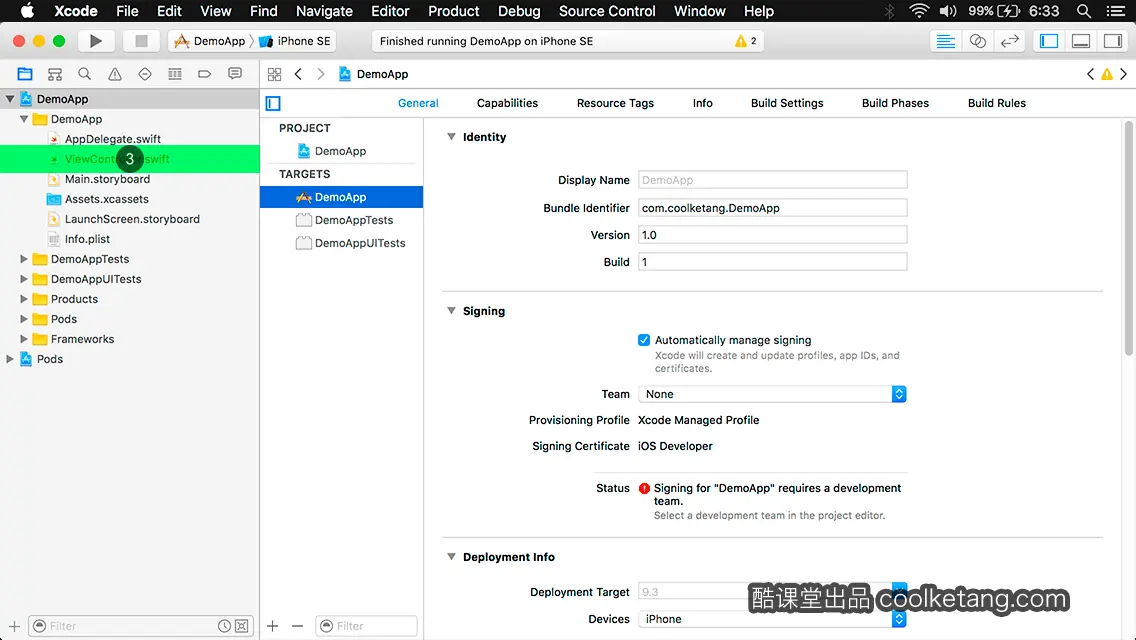
Task: Open the Build Phases tab
Action: pos(895,103)
